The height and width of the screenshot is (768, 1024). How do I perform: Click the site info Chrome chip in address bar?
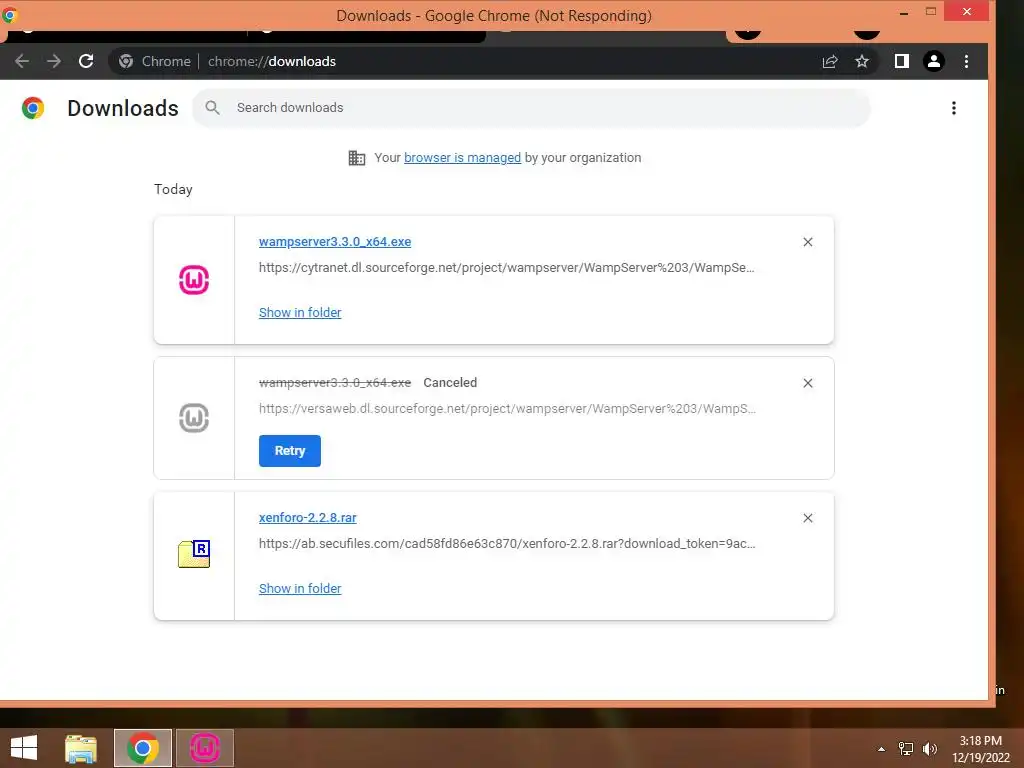tap(155, 61)
